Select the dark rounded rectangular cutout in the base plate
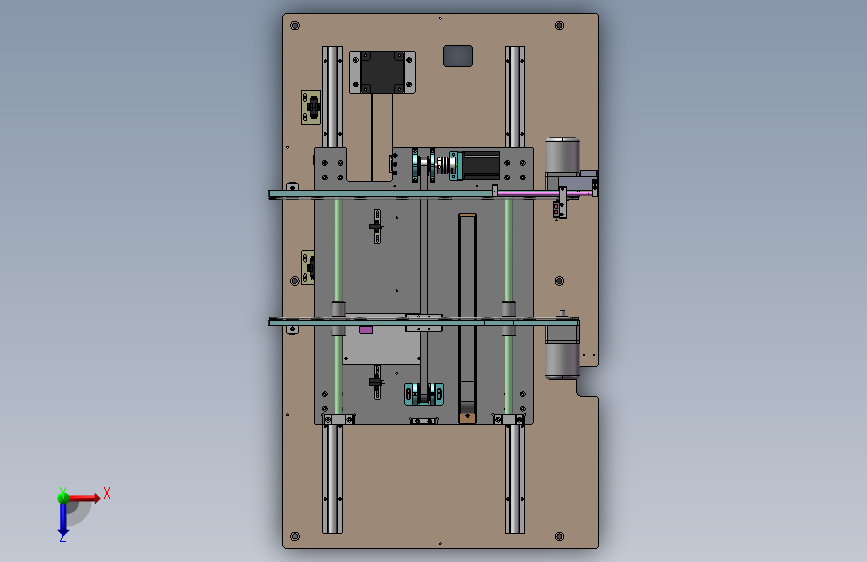Viewport: 867px width, 562px height. 458,56
